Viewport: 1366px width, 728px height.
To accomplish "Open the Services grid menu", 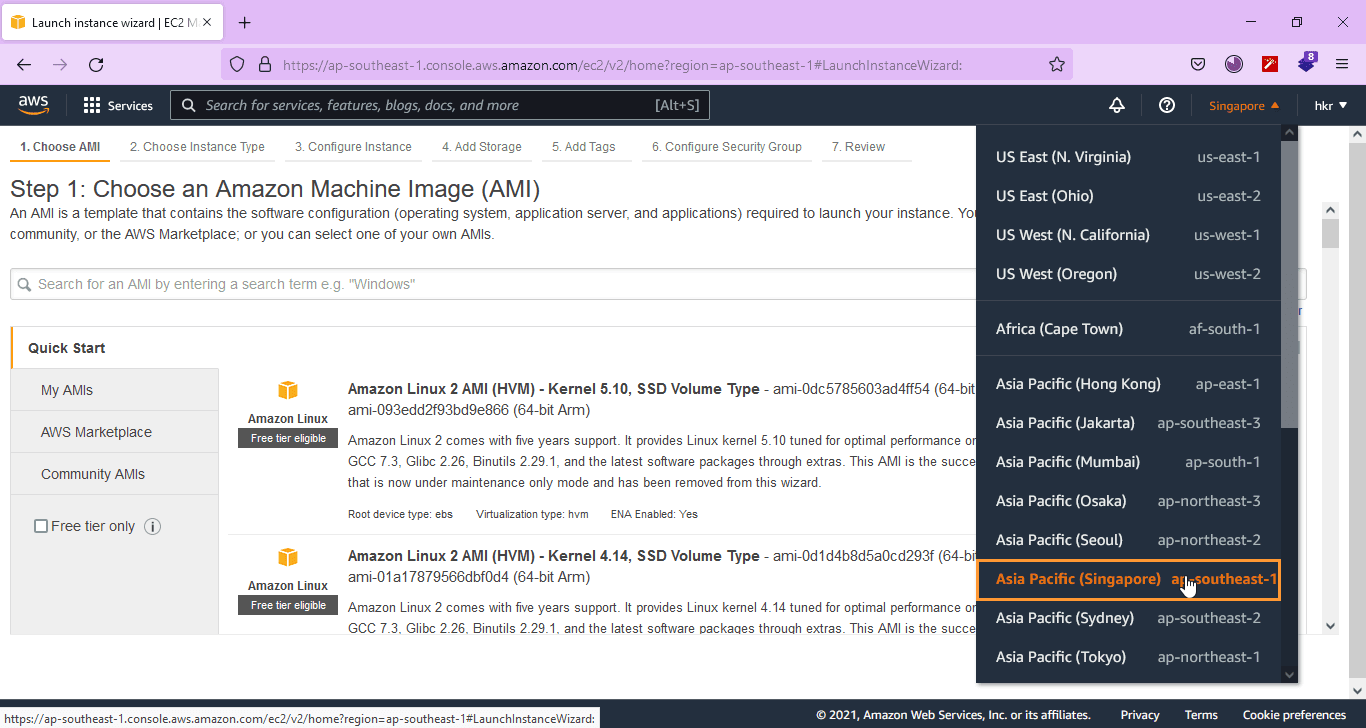I will pyautogui.click(x=118, y=105).
